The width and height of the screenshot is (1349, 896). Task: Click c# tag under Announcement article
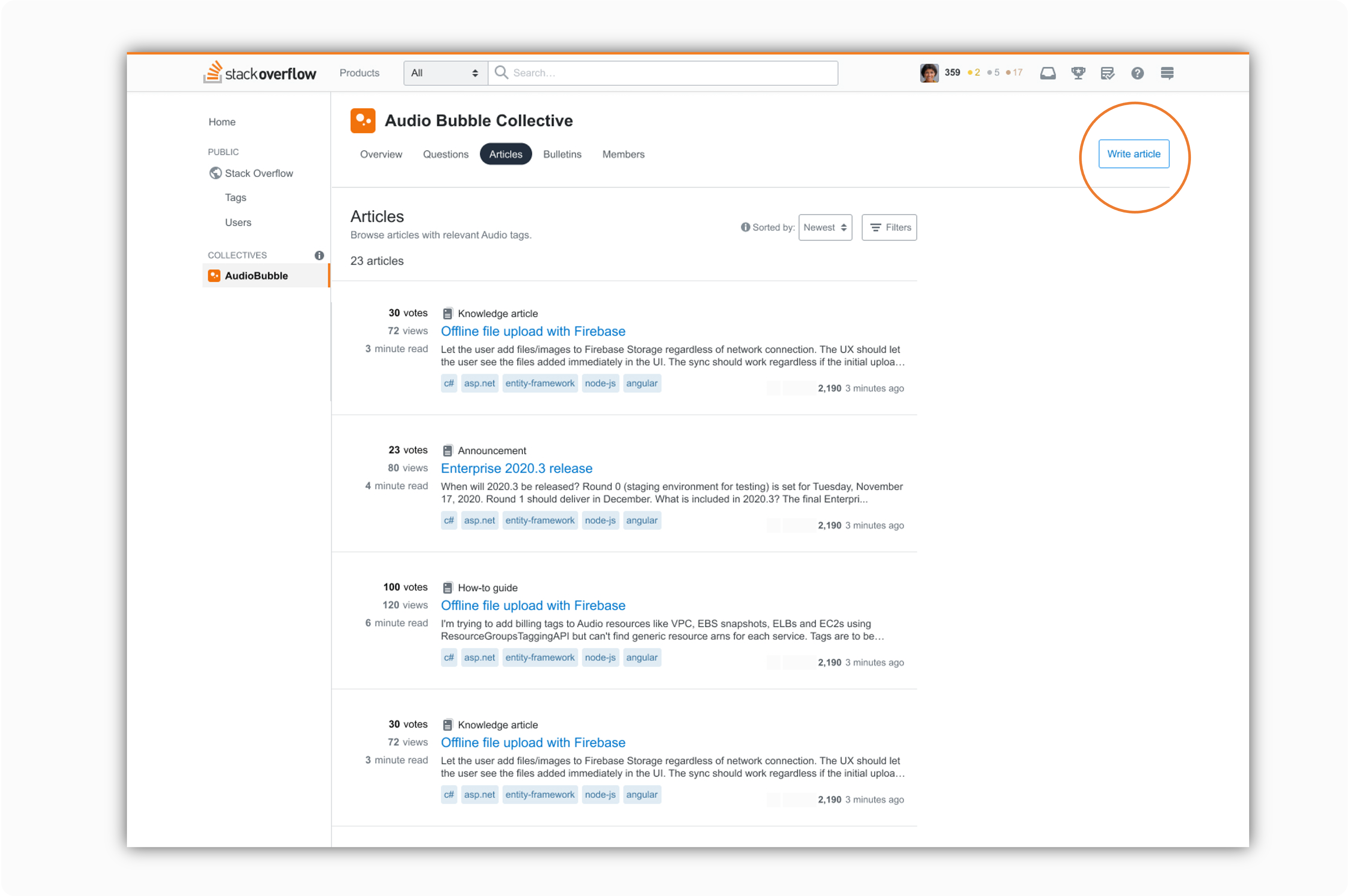click(x=449, y=521)
